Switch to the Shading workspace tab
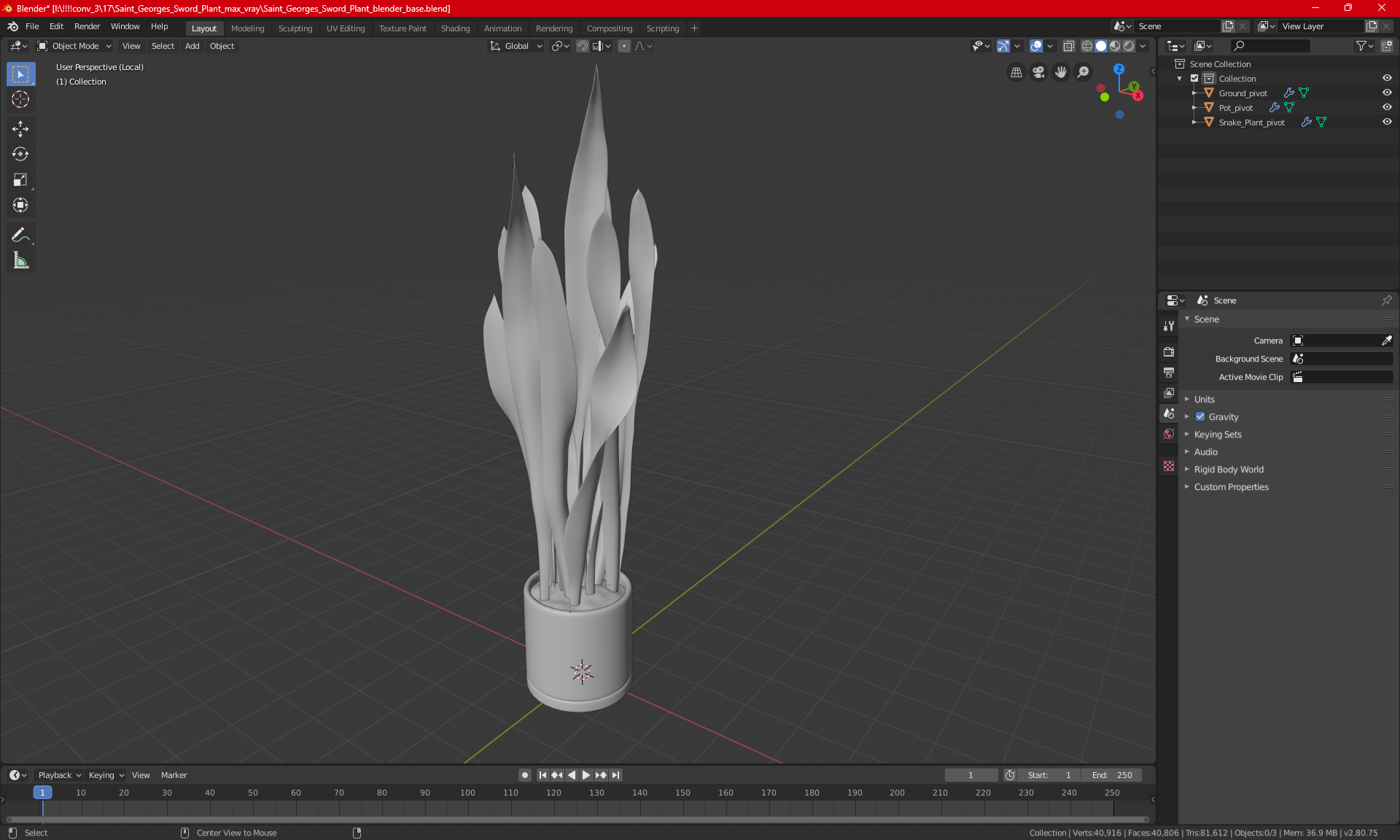The image size is (1400, 840). tap(455, 28)
